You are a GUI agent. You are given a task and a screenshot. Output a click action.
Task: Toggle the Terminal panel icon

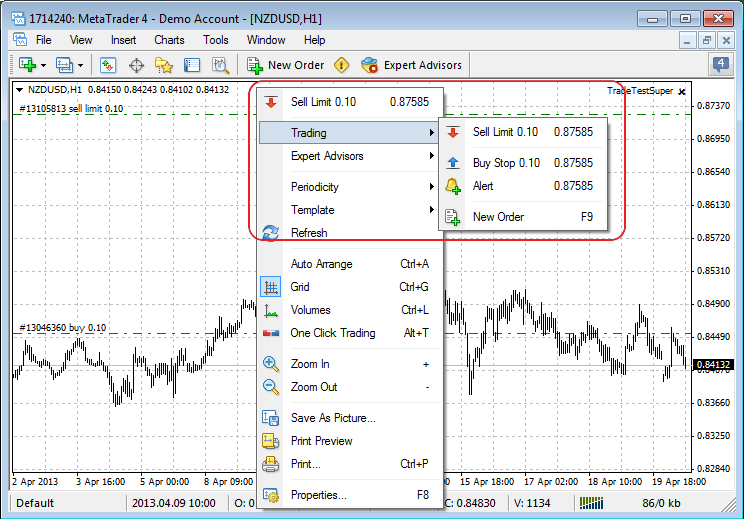(x=192, y=65)
